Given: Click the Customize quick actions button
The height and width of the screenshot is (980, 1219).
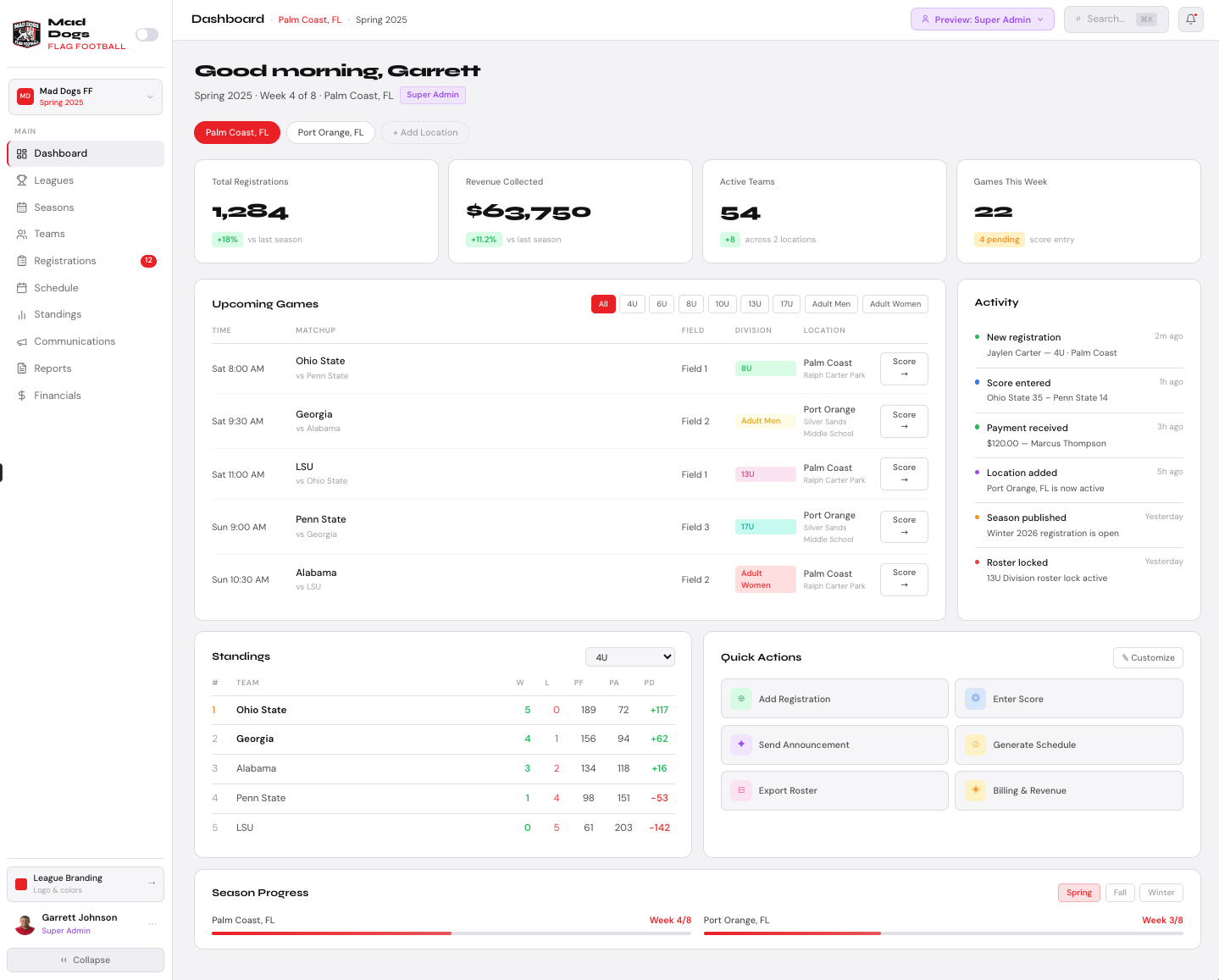Looking at the screenshot, I should click(x=1147, y=658).
